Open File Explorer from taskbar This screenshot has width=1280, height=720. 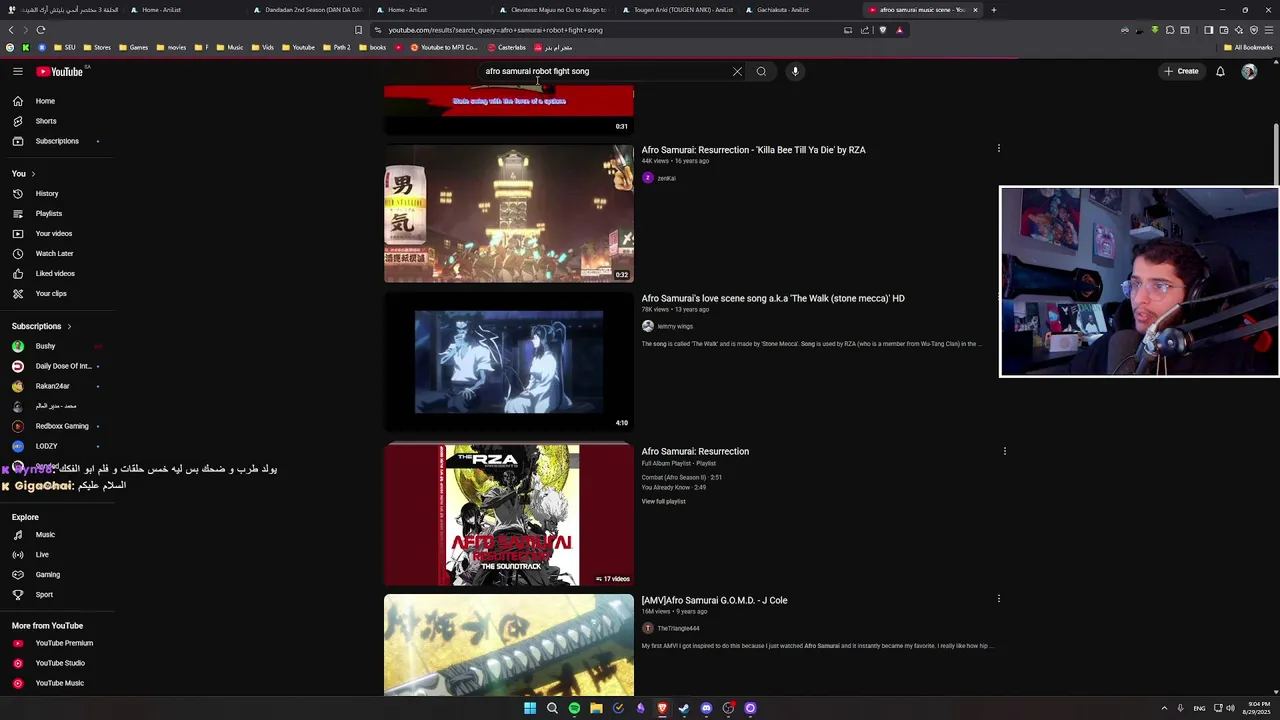pos(596,708)
